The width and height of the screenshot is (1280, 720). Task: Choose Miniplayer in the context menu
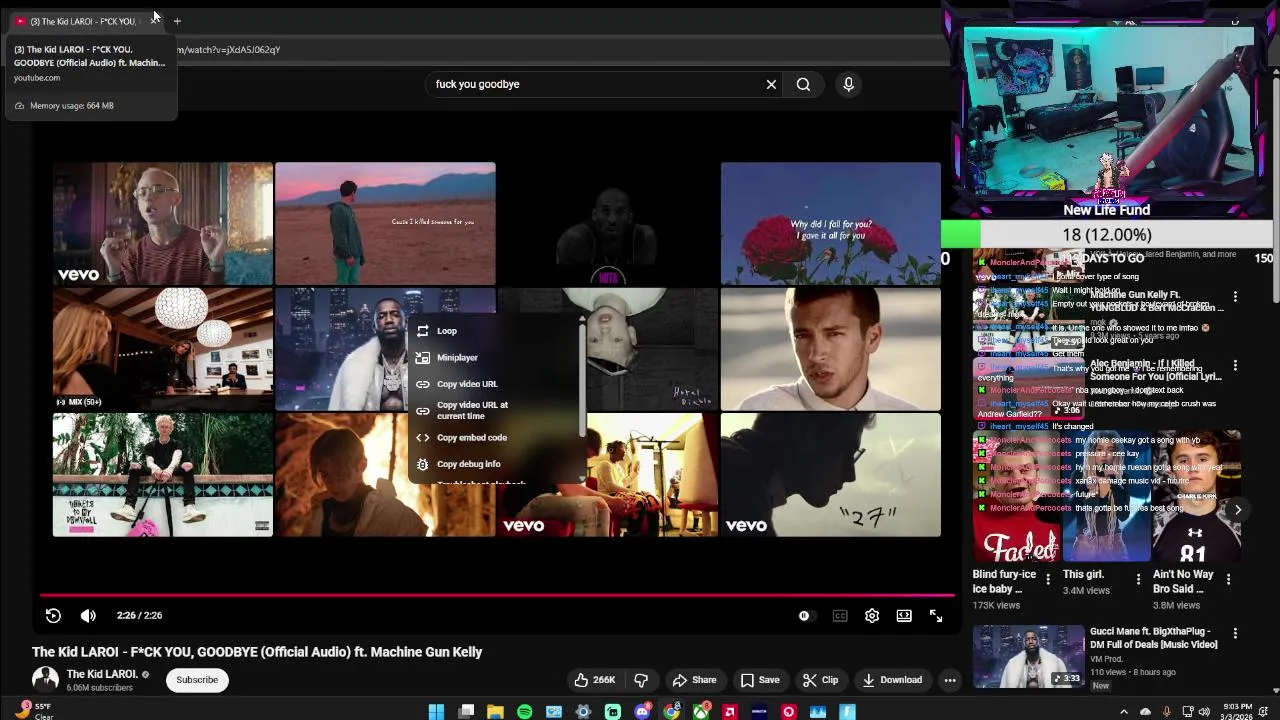(494, 358)
